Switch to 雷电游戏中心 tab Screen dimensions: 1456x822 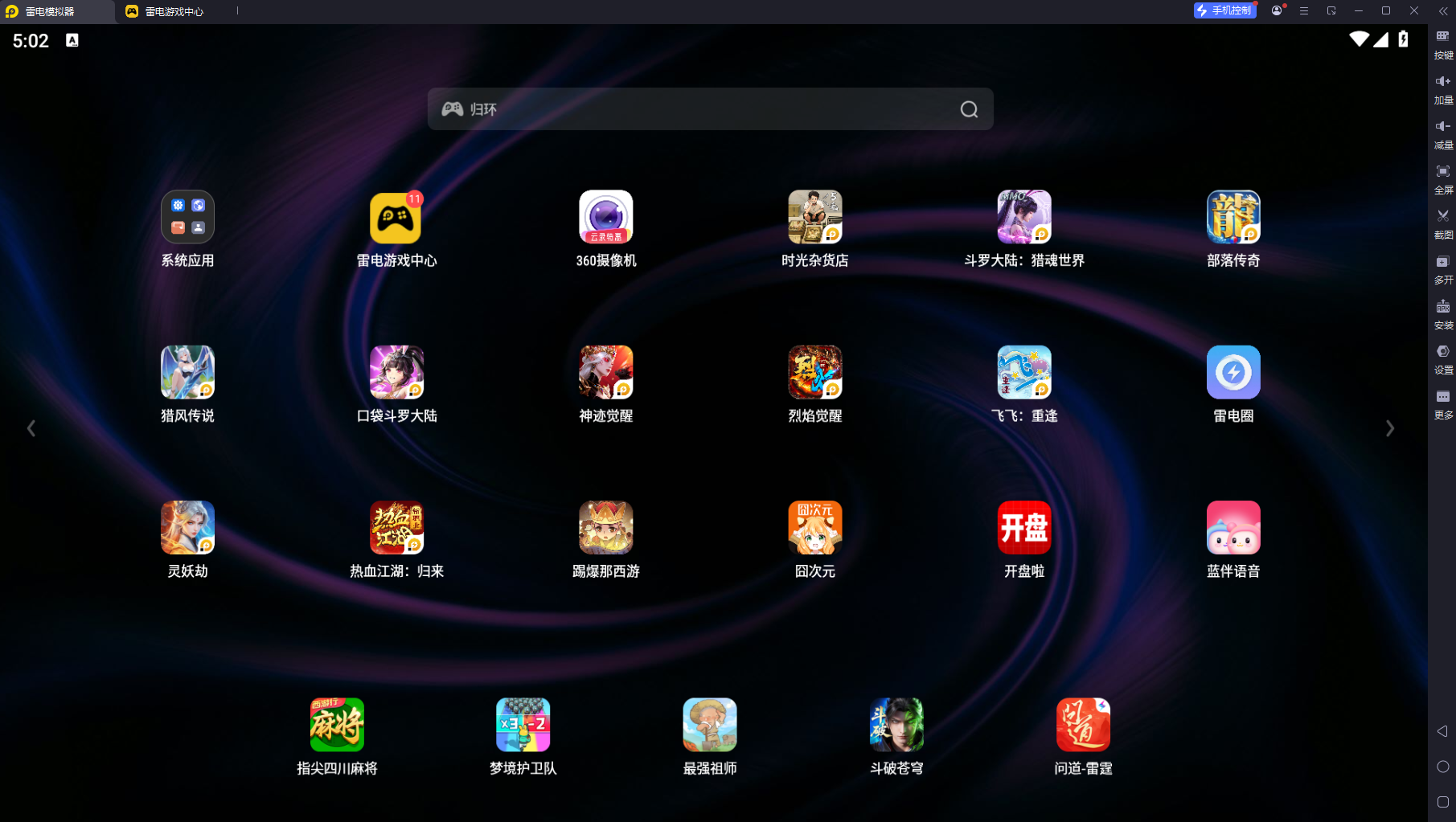[165, 11]
